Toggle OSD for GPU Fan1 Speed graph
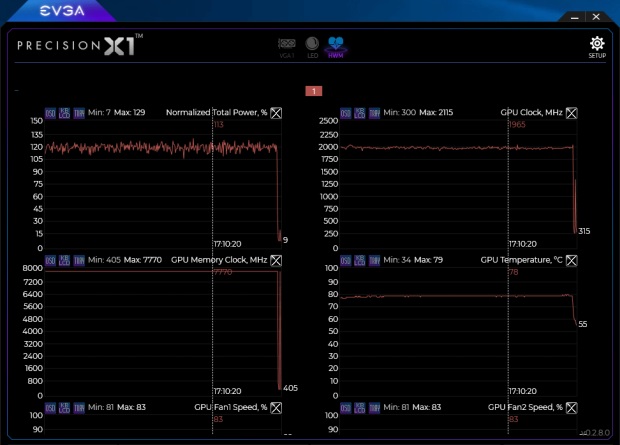 click(50, 407)
